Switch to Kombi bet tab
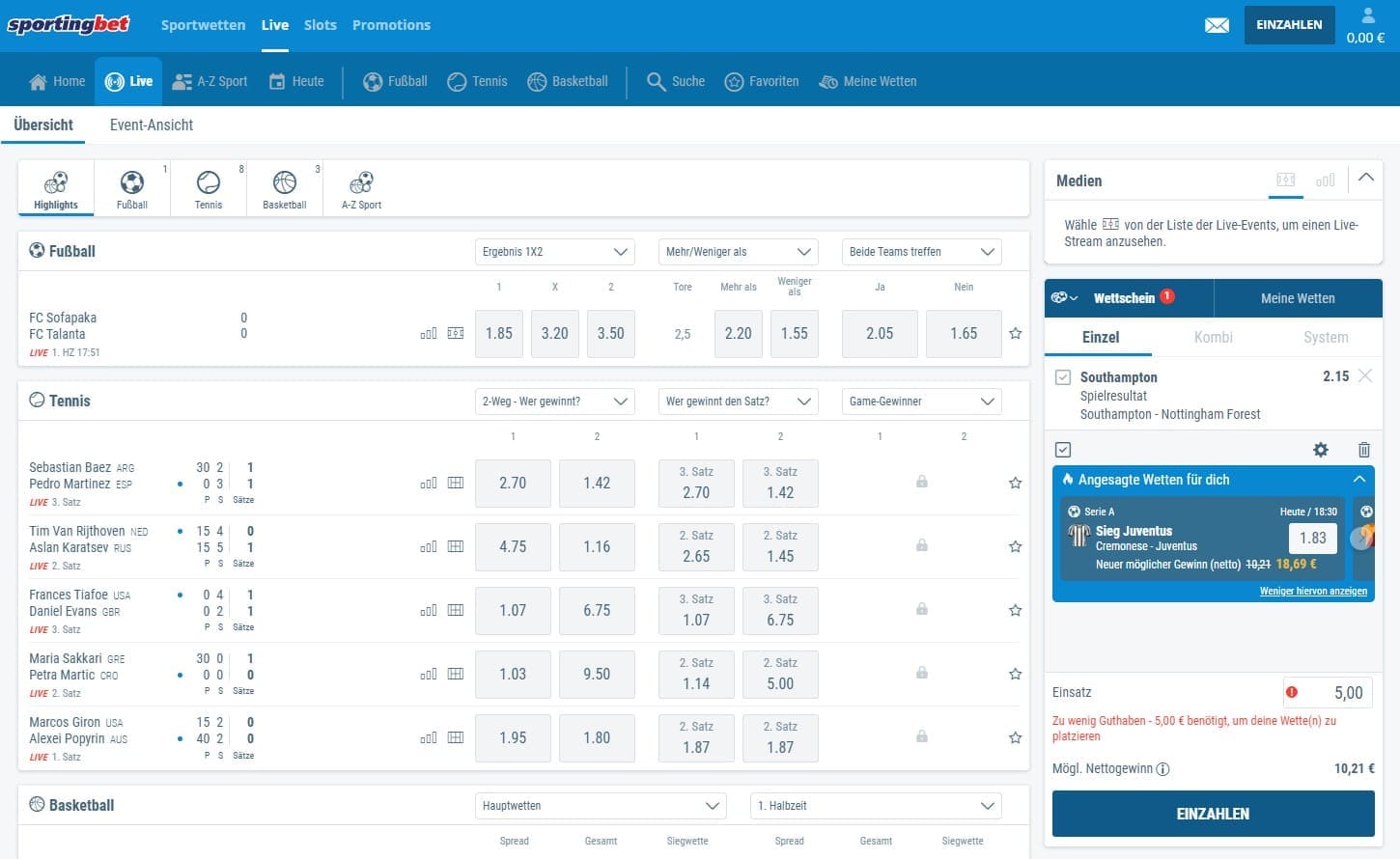1400x859 pixels. pyautogui.click(x=1213, y=337)
